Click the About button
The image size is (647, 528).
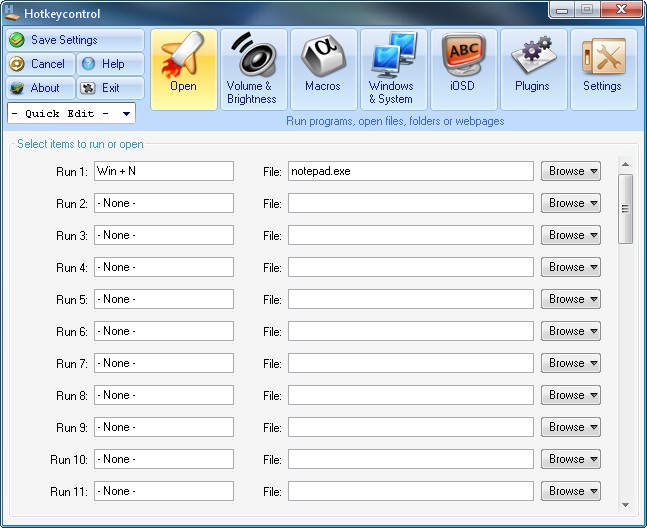point(40,88)
